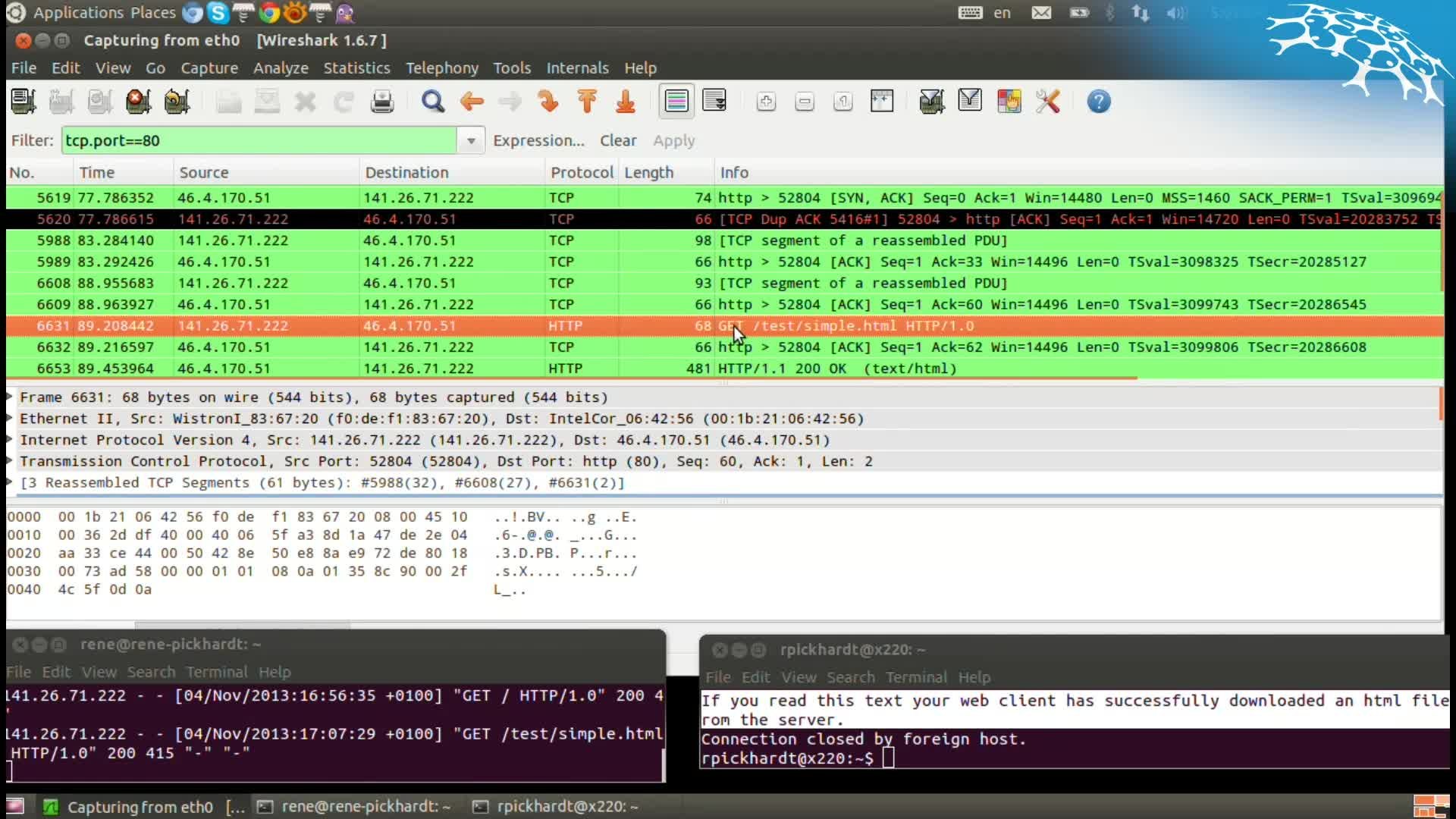
Task: Open preferences with the tools icon
Action: point(1048,101)
